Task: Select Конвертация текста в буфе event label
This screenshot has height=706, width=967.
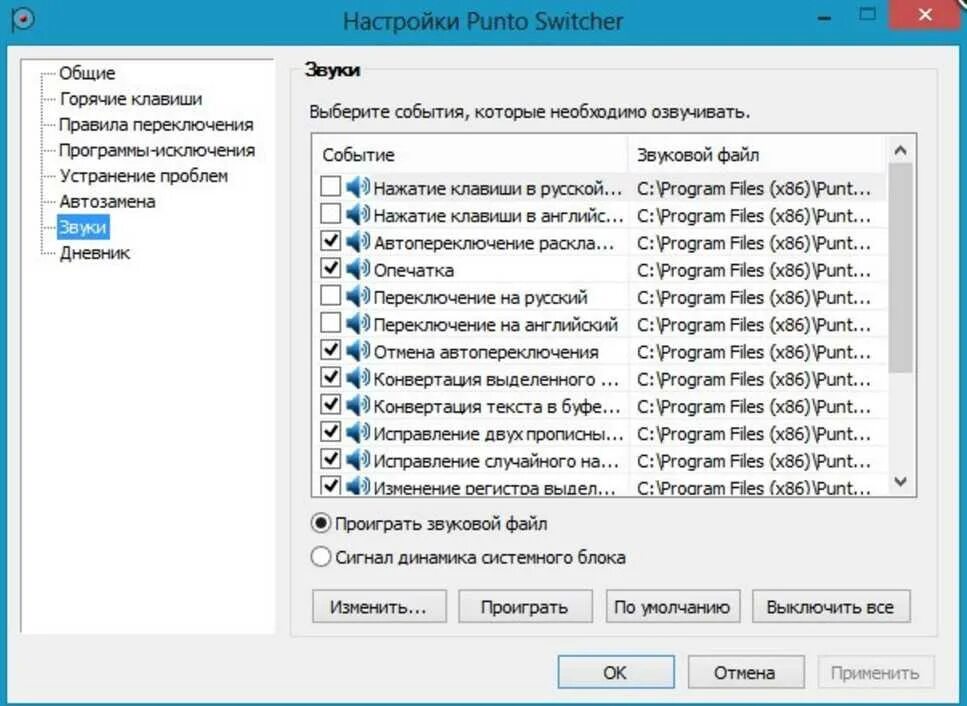Action: [497, 406]
